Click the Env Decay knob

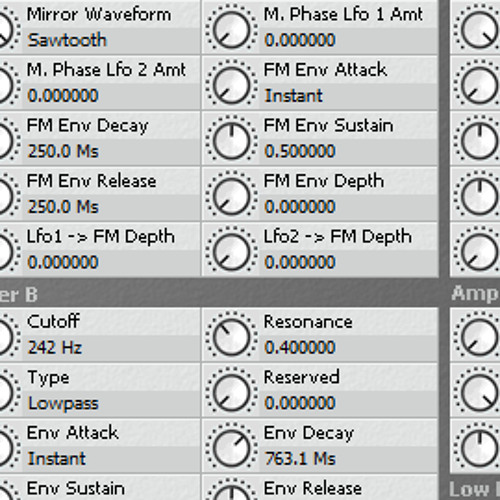point(231,448)
